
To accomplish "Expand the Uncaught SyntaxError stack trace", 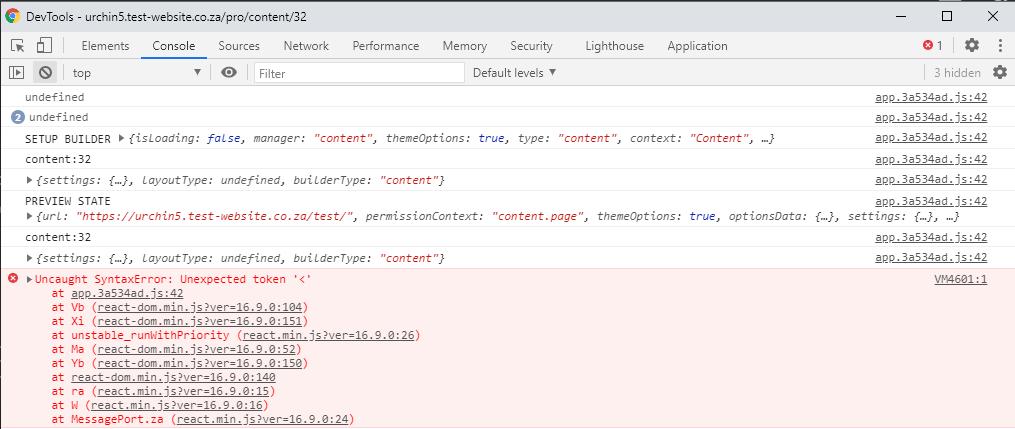I will 30,280.
